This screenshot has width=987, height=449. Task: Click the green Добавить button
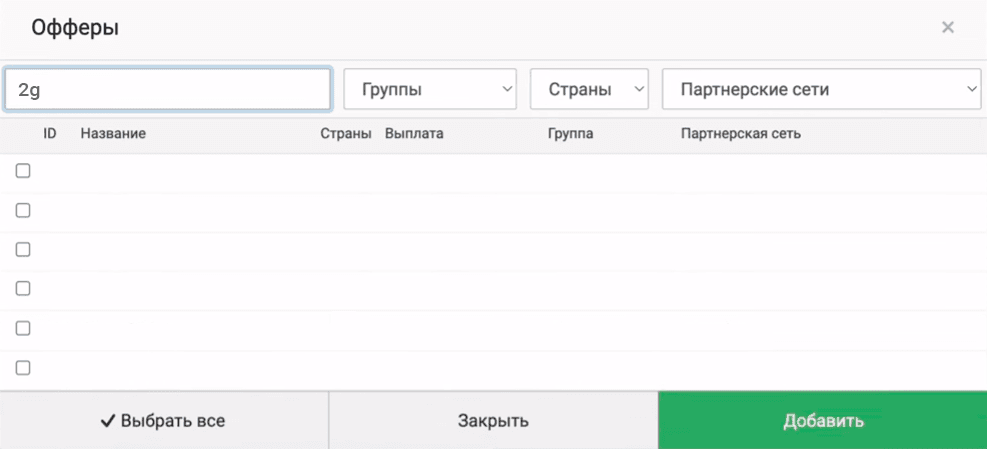pos(823,421)
